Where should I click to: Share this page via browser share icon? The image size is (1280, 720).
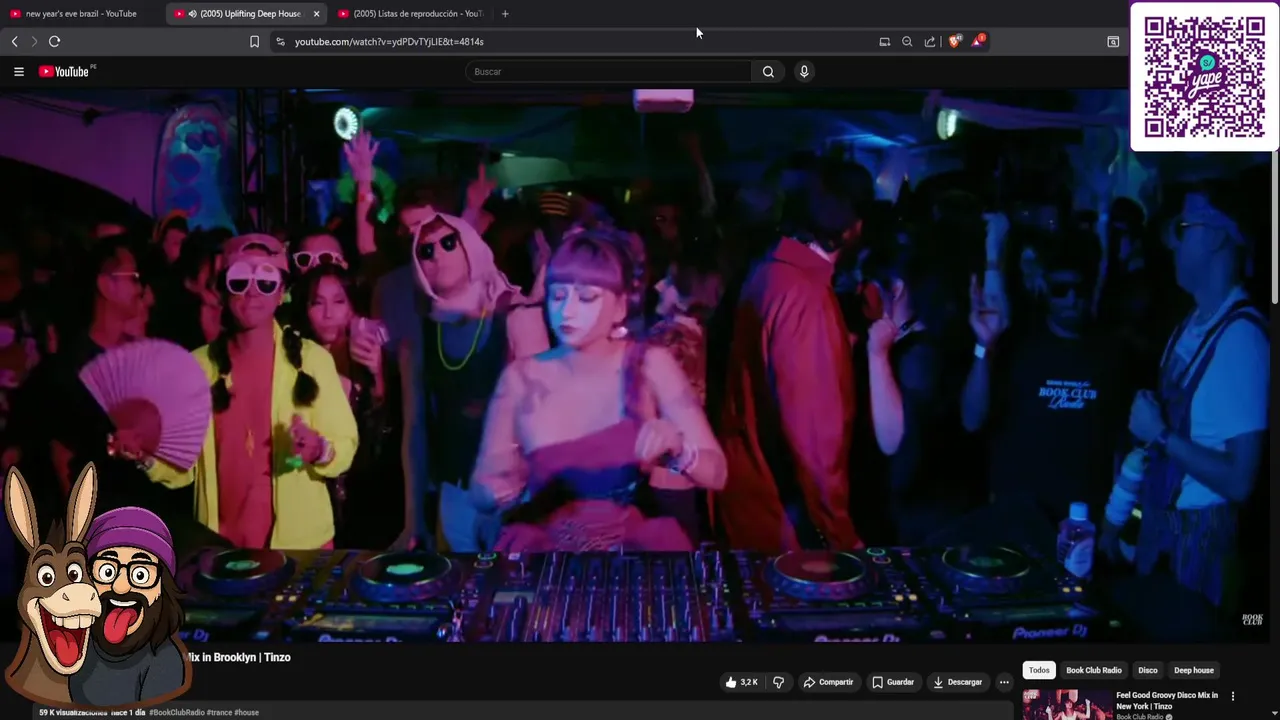click(x=930, y=41)
